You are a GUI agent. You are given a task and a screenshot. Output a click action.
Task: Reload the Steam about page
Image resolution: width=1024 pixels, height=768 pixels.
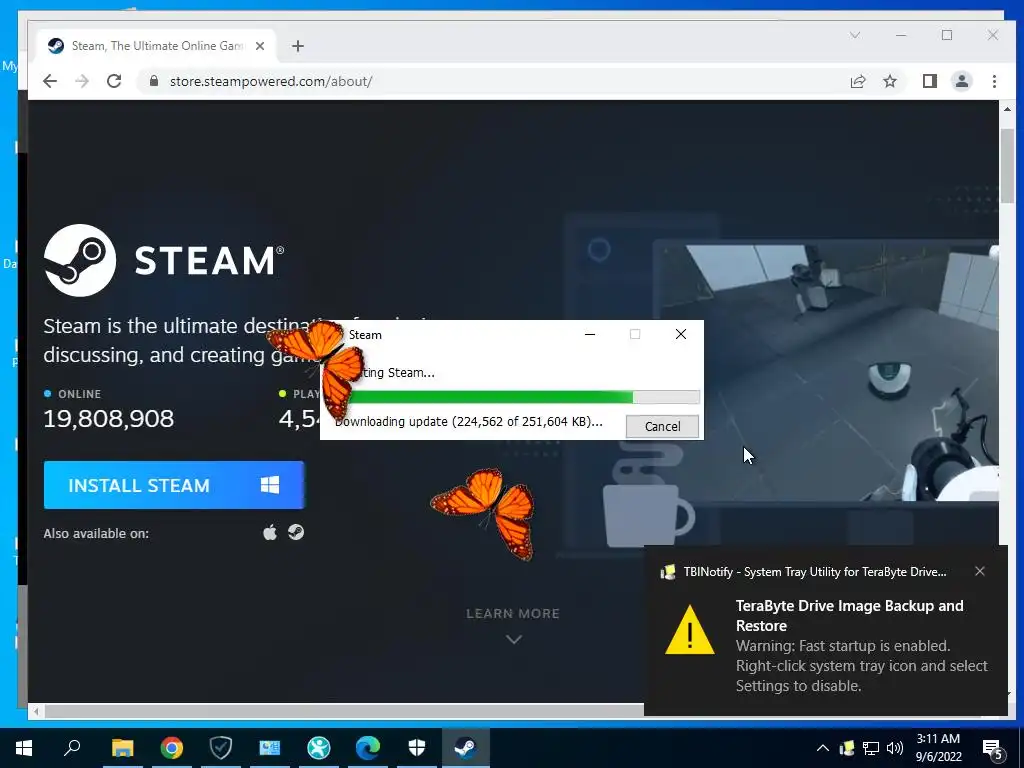click(114, 81)
